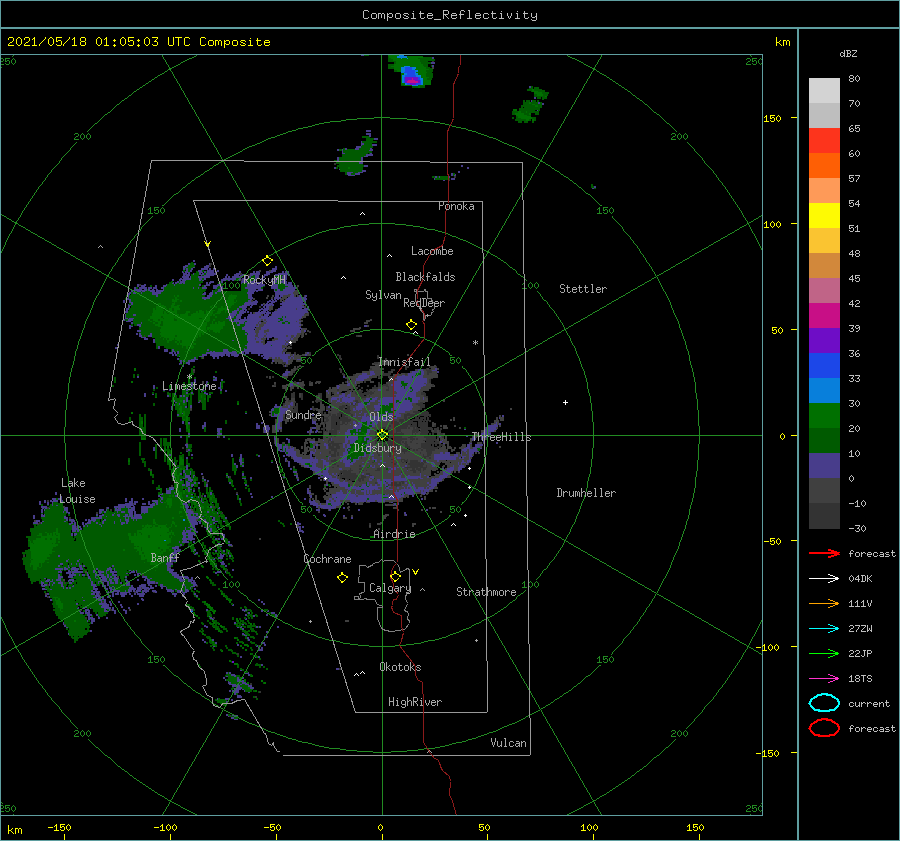Click the RockyMH label
This screenshot has height=841, width=900.
click(264, 280)
